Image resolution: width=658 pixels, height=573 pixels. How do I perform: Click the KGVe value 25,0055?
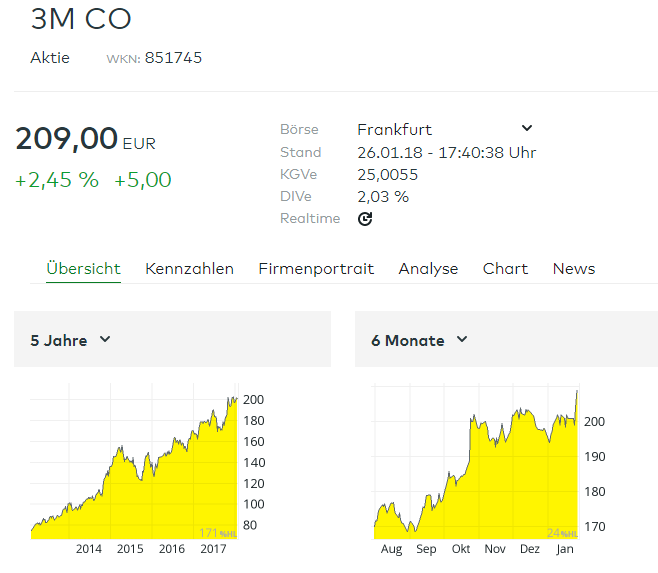(x=387, y=175)
